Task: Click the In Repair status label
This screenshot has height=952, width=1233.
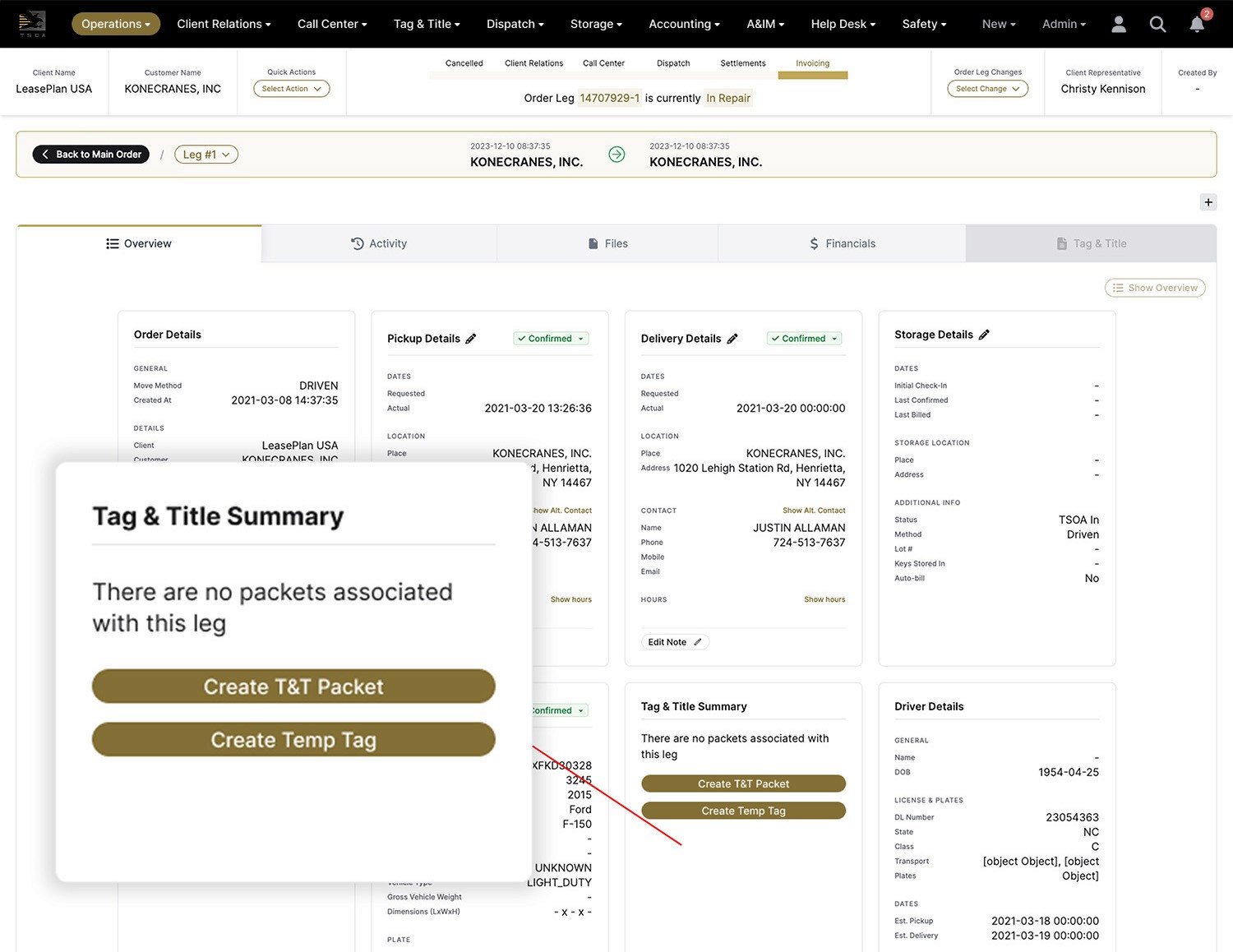Action: click(728, 98)
